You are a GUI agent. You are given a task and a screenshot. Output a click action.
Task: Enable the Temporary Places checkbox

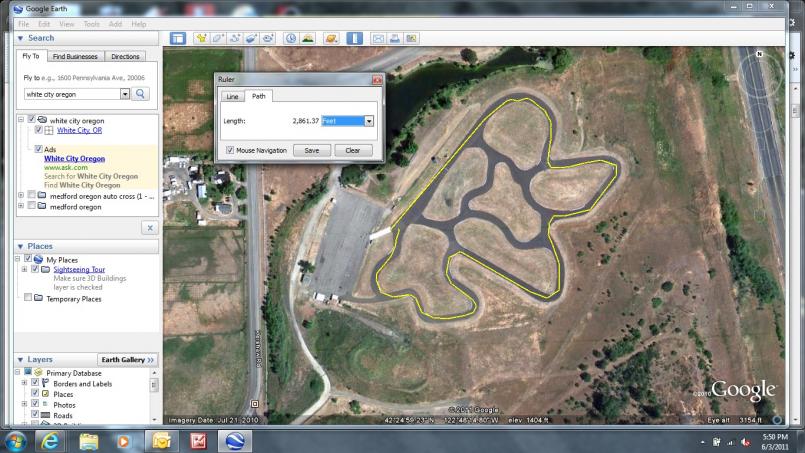28,298
